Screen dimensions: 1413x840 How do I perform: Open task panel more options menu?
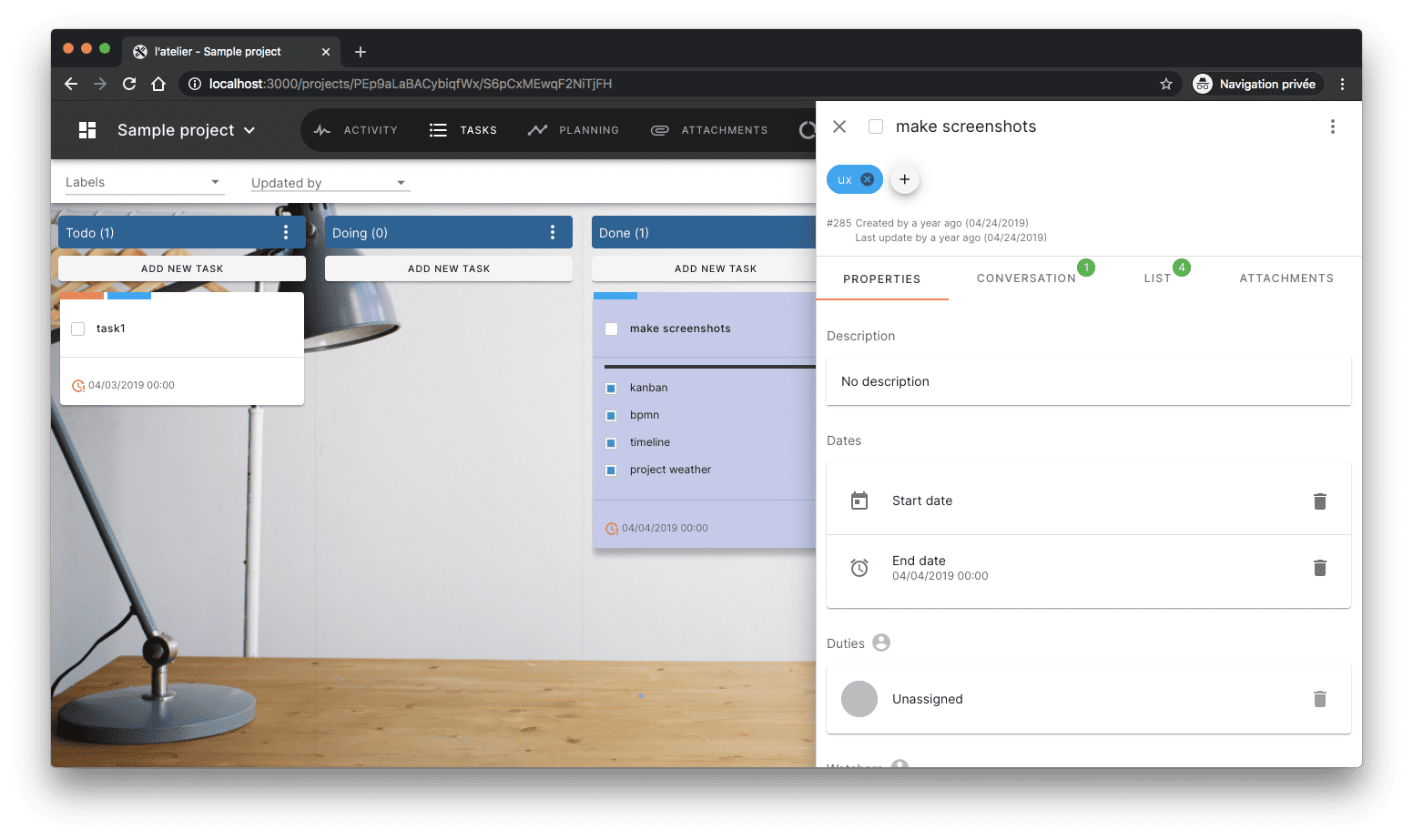point(1333,127)
